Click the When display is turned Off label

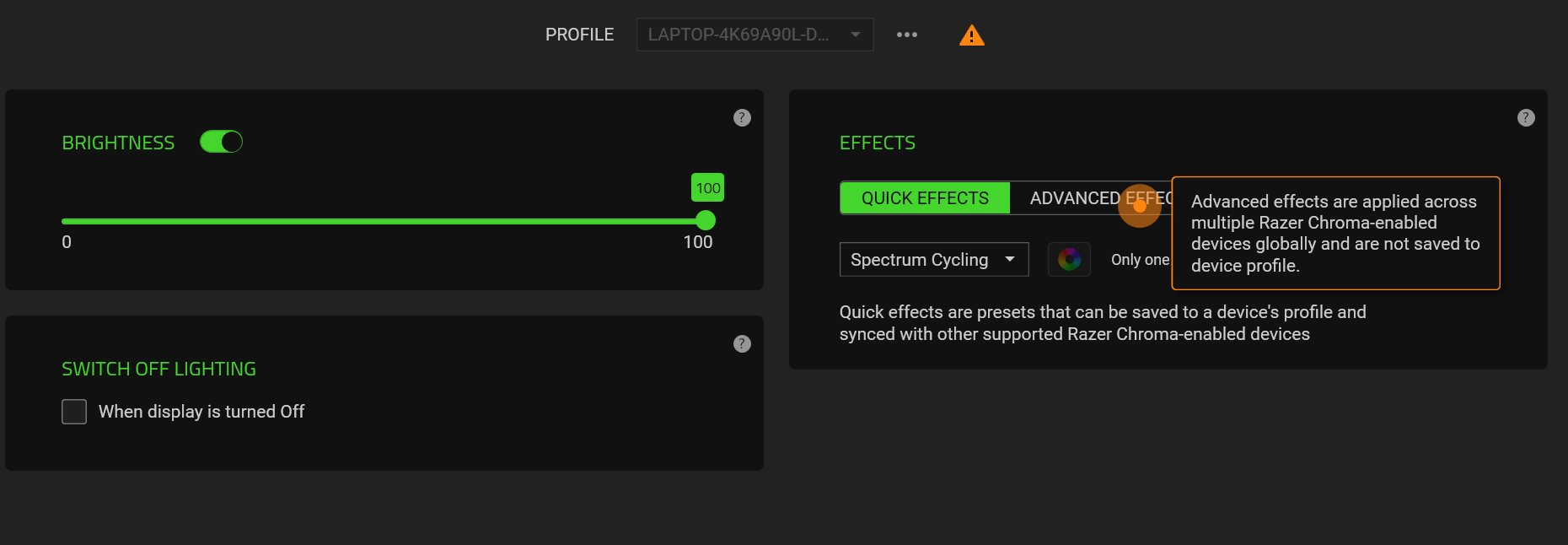point(201,412)
